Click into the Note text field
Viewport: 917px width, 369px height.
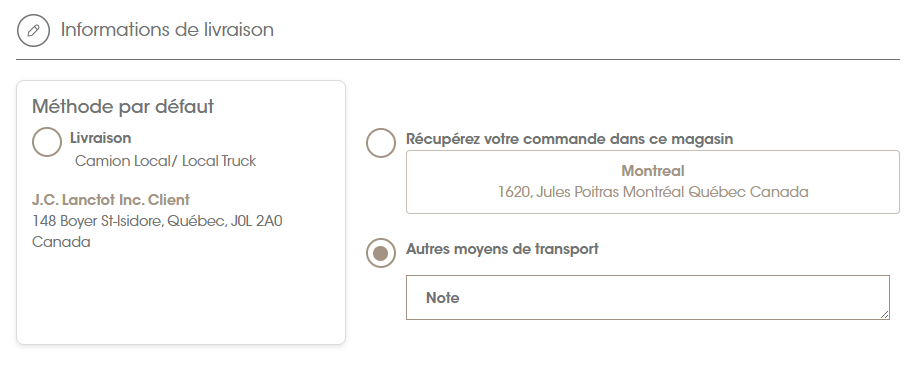pyautogui.click(x=648, y=298)
